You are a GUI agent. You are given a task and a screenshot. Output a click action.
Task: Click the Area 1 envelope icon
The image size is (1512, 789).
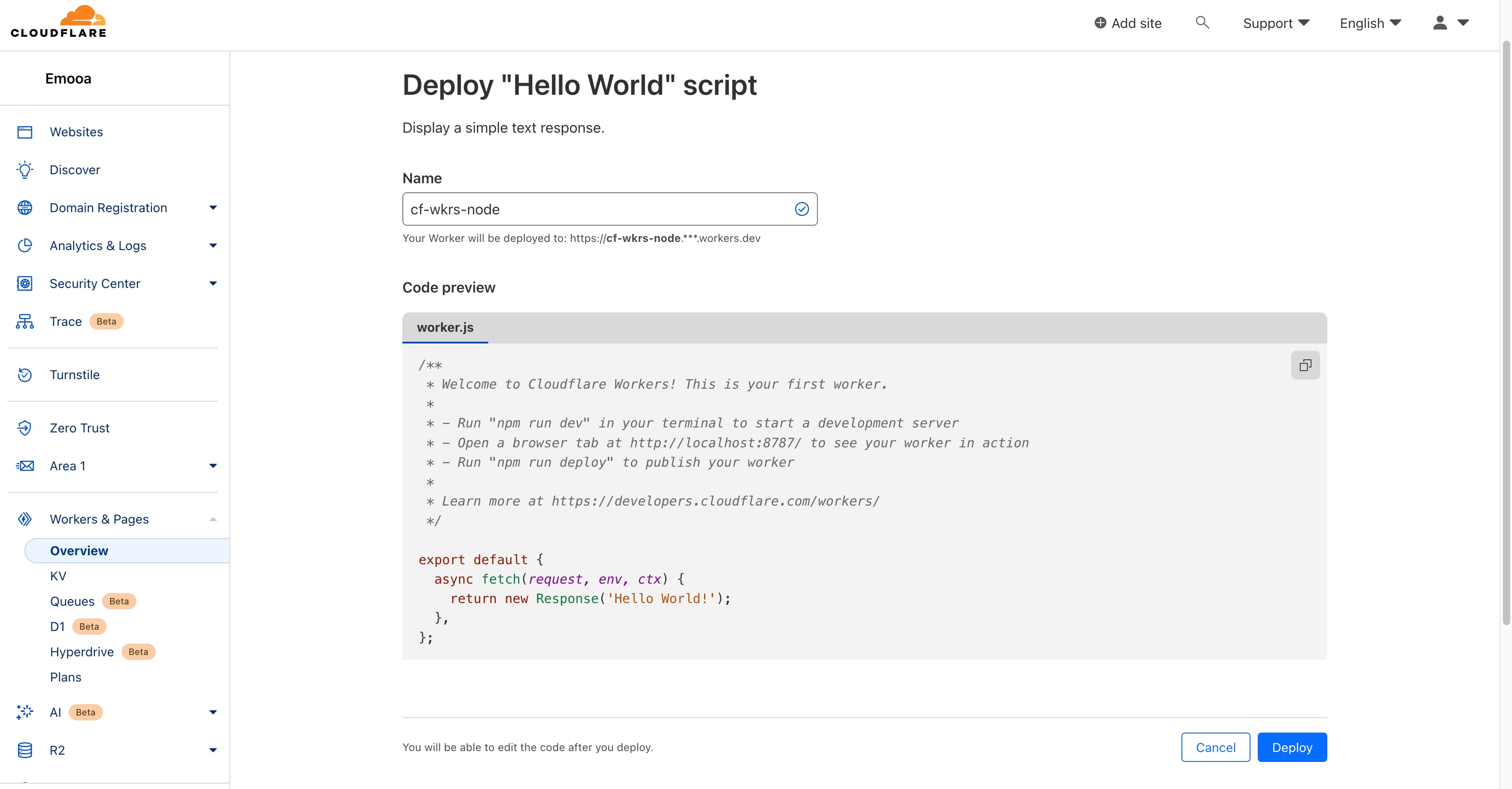tap(25, 466)
